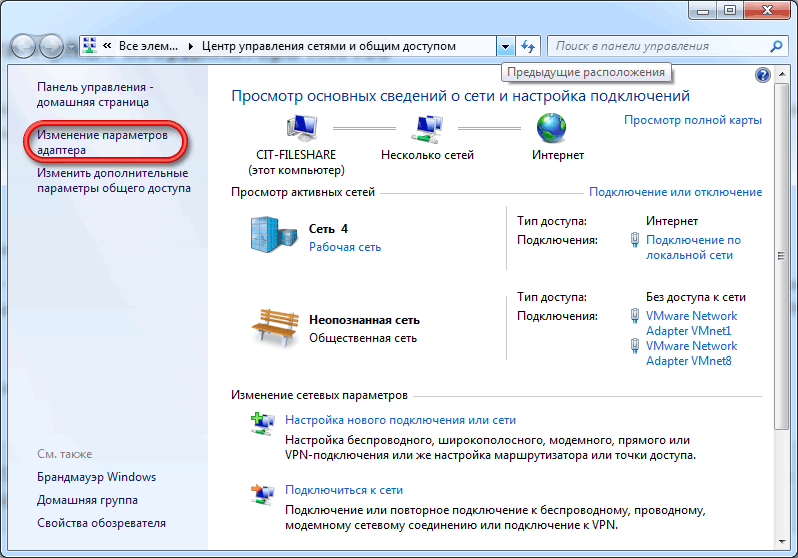Click the refresh button beside address bar

point(528,46)
